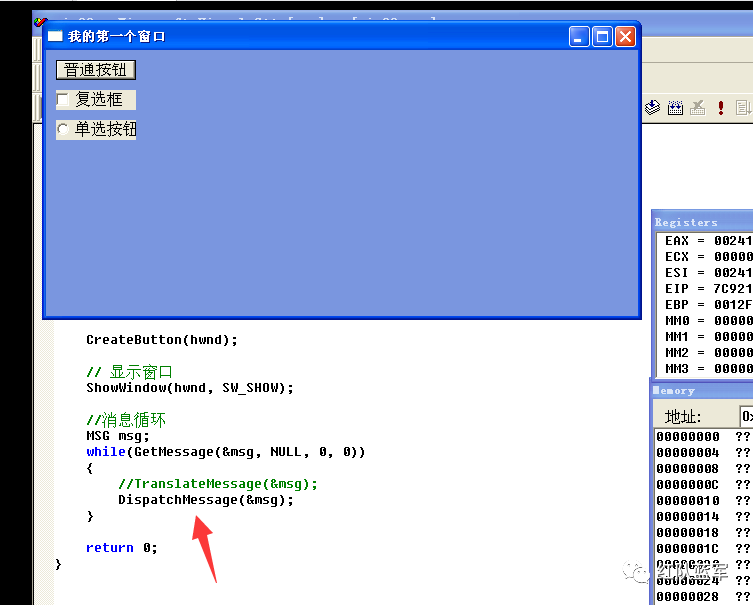753x605 pixels.
Task: Click the Memory panel title bar
Action: click(x=702, y=390)
